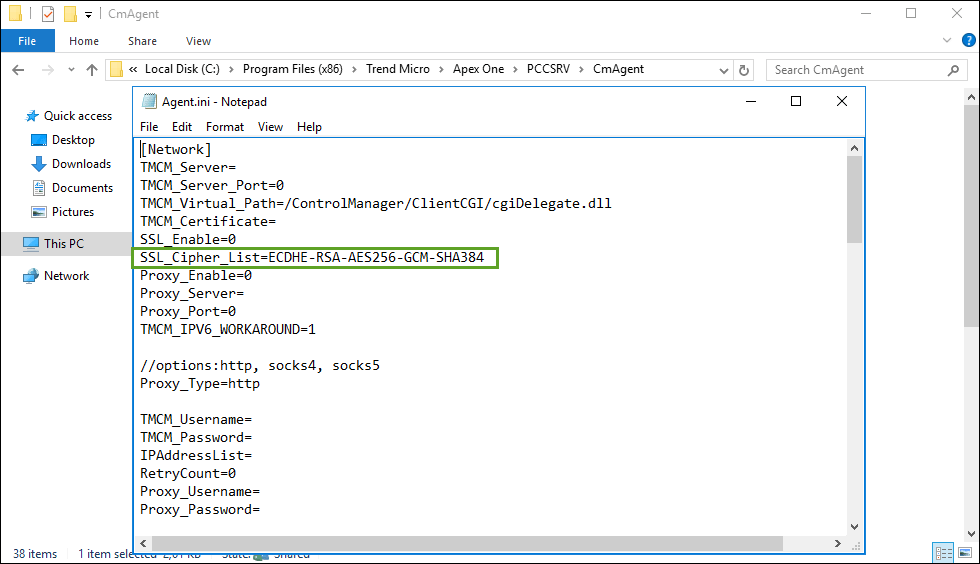Screen dimensions: 980x564
Task: Click the blue File tab in Explorer
Action: [x=27, y=41]
